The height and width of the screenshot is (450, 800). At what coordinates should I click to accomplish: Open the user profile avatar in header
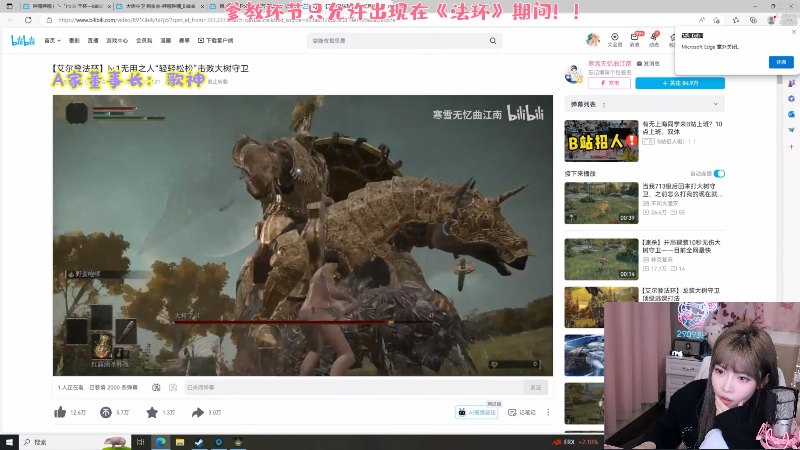[593, 39]
